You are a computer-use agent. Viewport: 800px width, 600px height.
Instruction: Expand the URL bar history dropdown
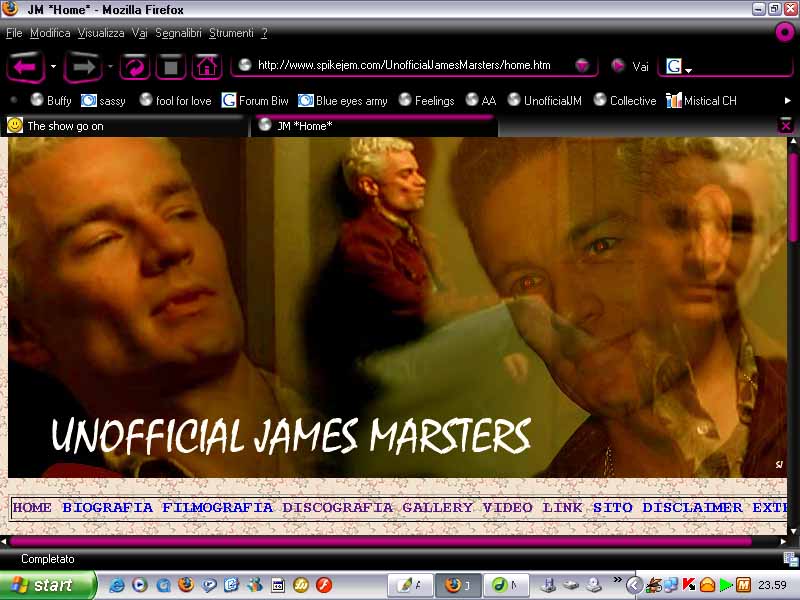tap(582, 65)
